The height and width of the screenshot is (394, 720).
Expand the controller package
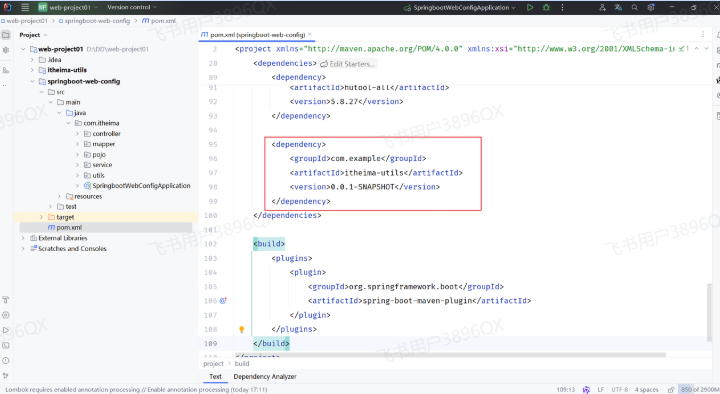(77, 134)
